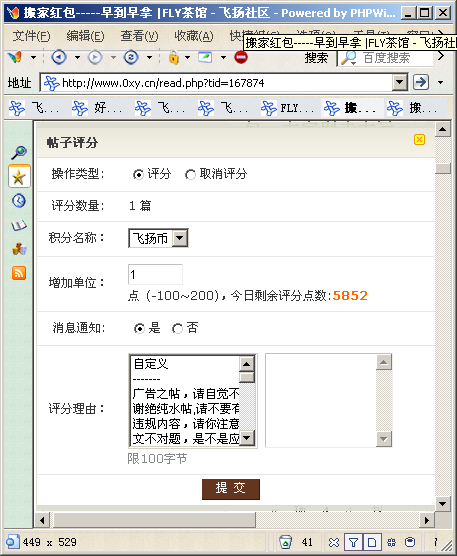Refresh the page with reload icon
The image size is (457, 556).
point(131,57)
